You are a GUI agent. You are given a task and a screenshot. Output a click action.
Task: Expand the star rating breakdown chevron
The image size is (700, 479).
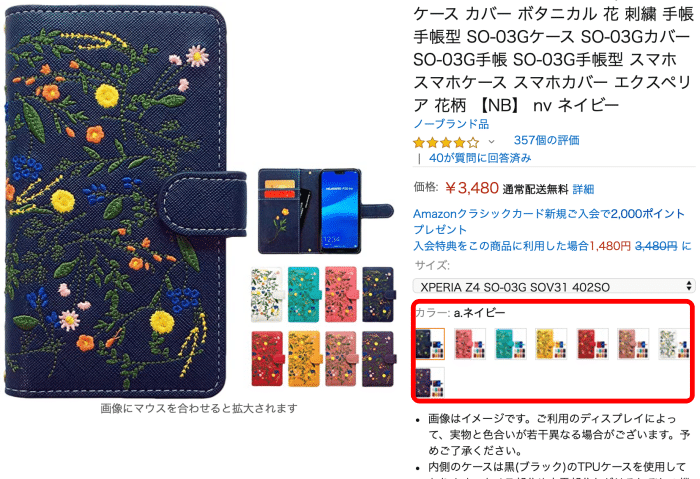click(x=492, y=142)
